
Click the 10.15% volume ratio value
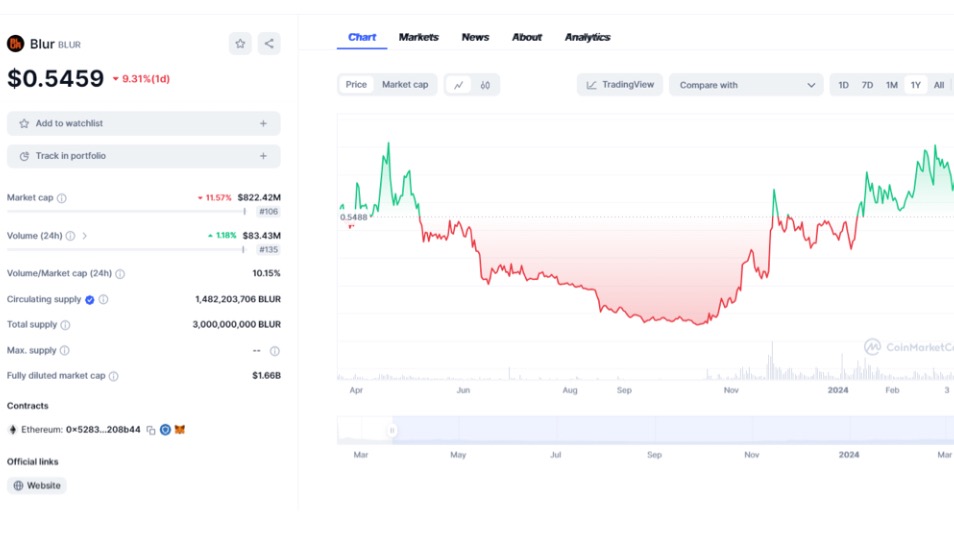266,273
